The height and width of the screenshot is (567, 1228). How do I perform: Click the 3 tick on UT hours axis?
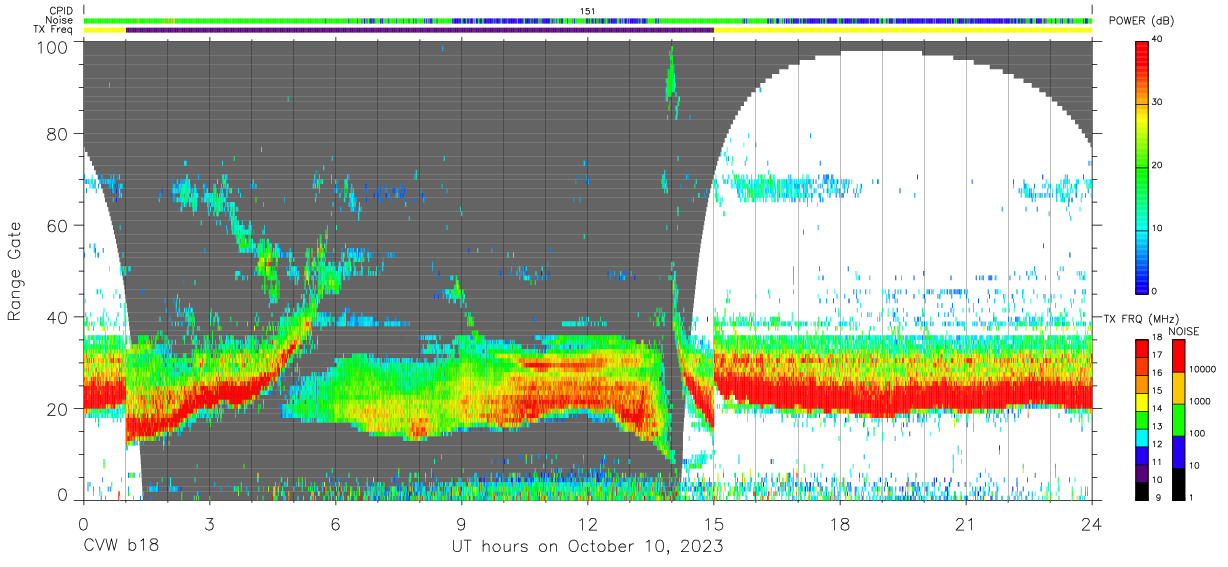209,524
